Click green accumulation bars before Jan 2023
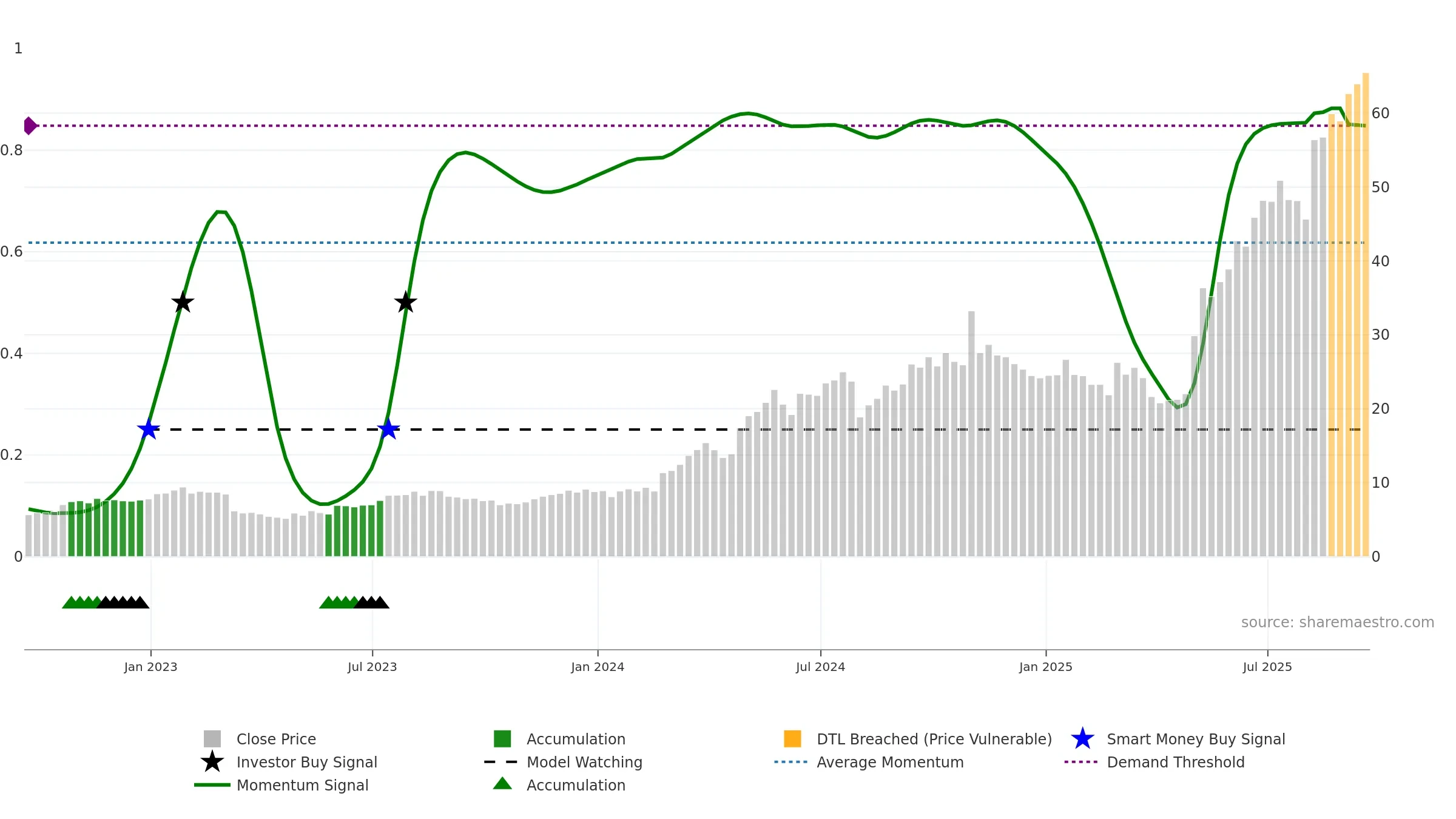Viewport: 1456px width, 819px height. point(106,528)
